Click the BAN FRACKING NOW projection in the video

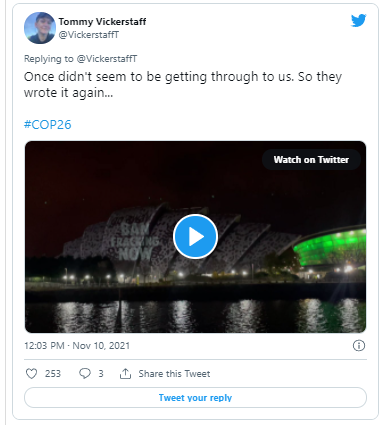point(135,242)
